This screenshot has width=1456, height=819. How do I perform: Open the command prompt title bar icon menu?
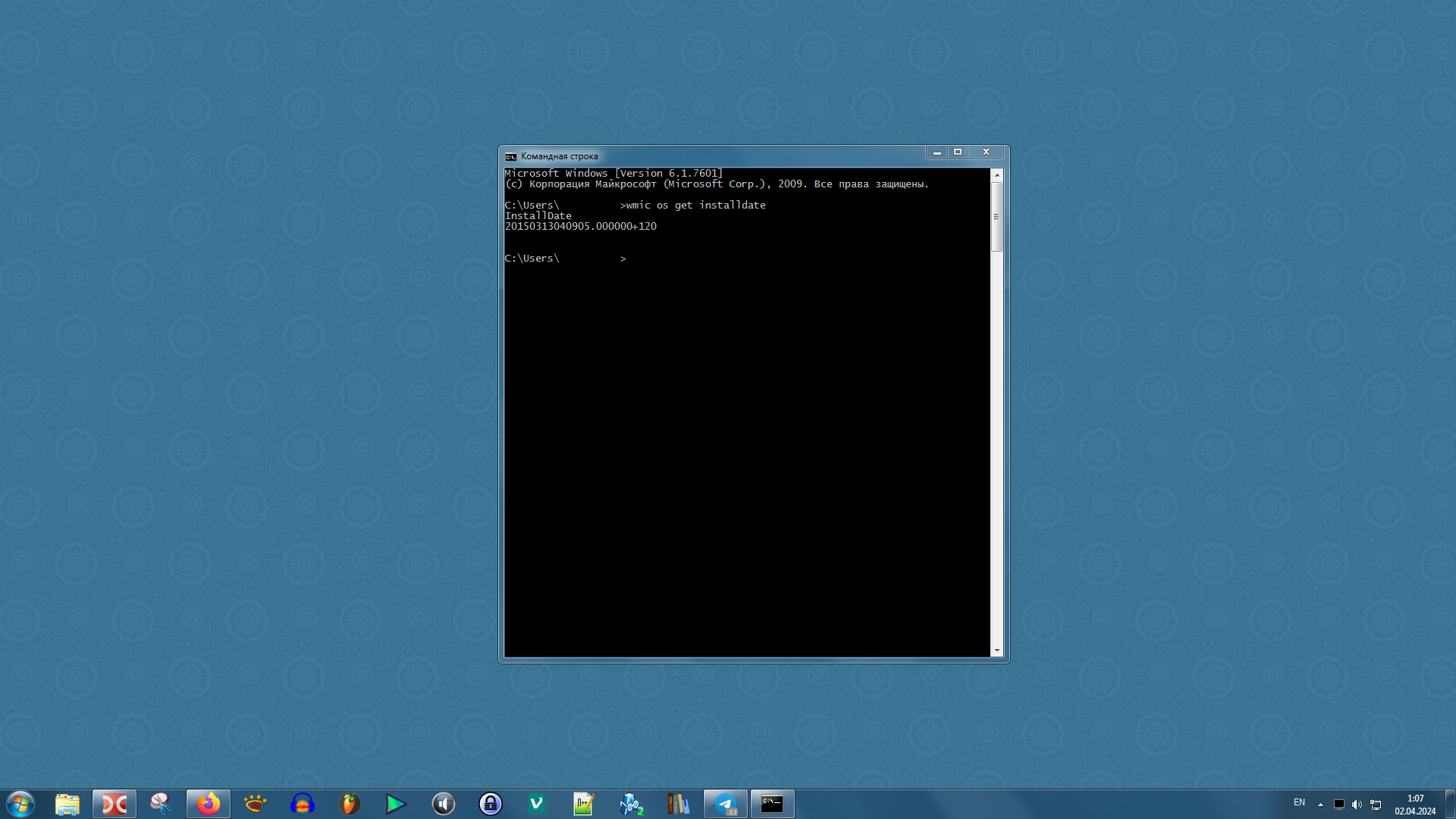[511, 156]
